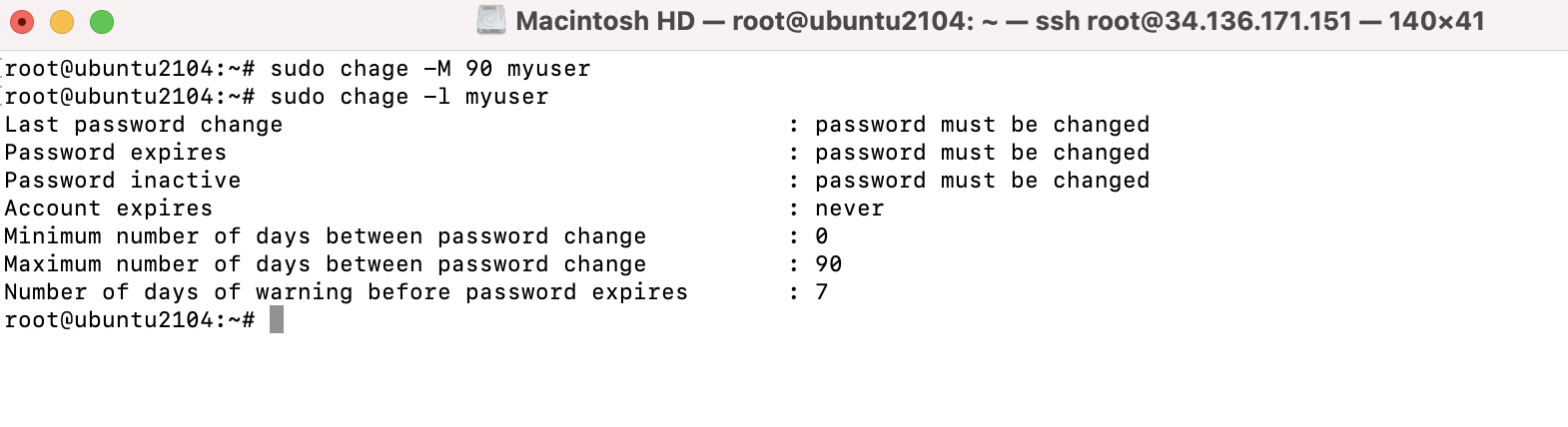Click the red close window button

click(x=22, y=21)
